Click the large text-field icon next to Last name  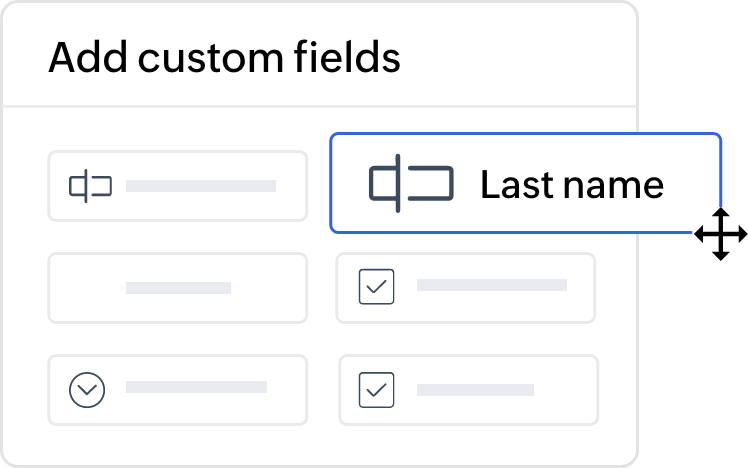[x=411, y=183]
